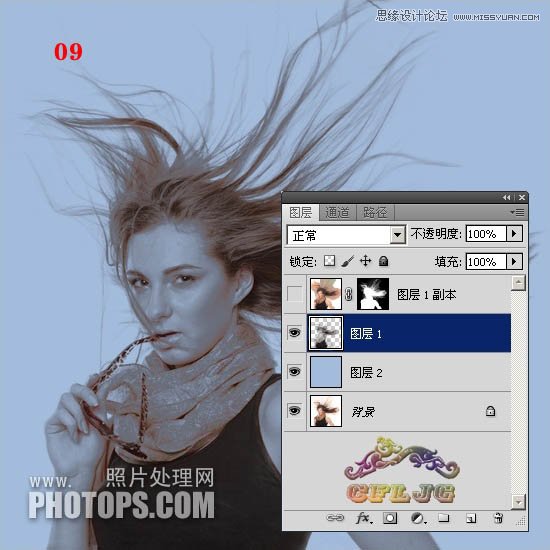
Task: Click the 图层 1 transparent thumbnail
Action: point(326,333)
